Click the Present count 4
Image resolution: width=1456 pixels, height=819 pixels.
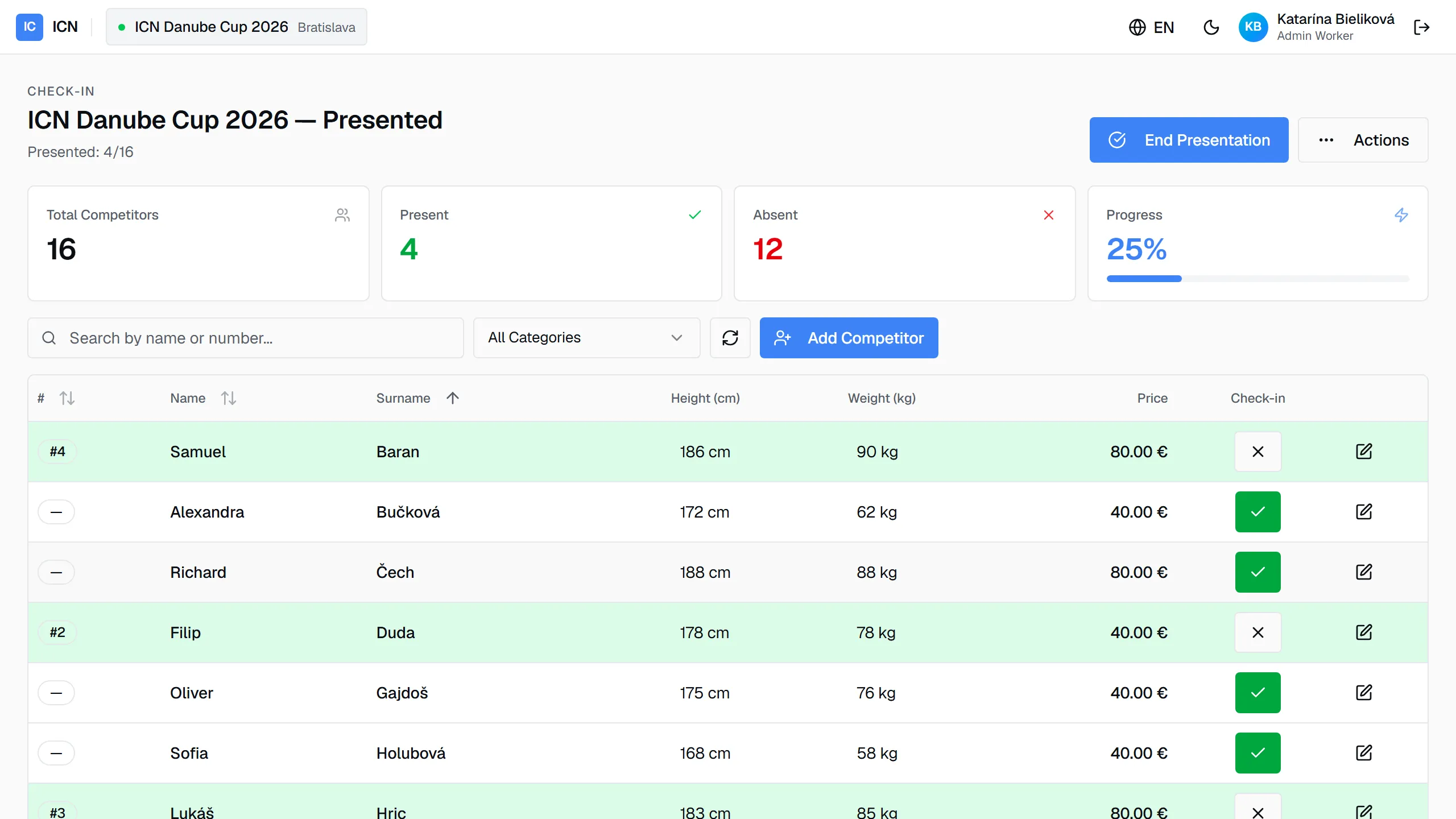[408, 249]
